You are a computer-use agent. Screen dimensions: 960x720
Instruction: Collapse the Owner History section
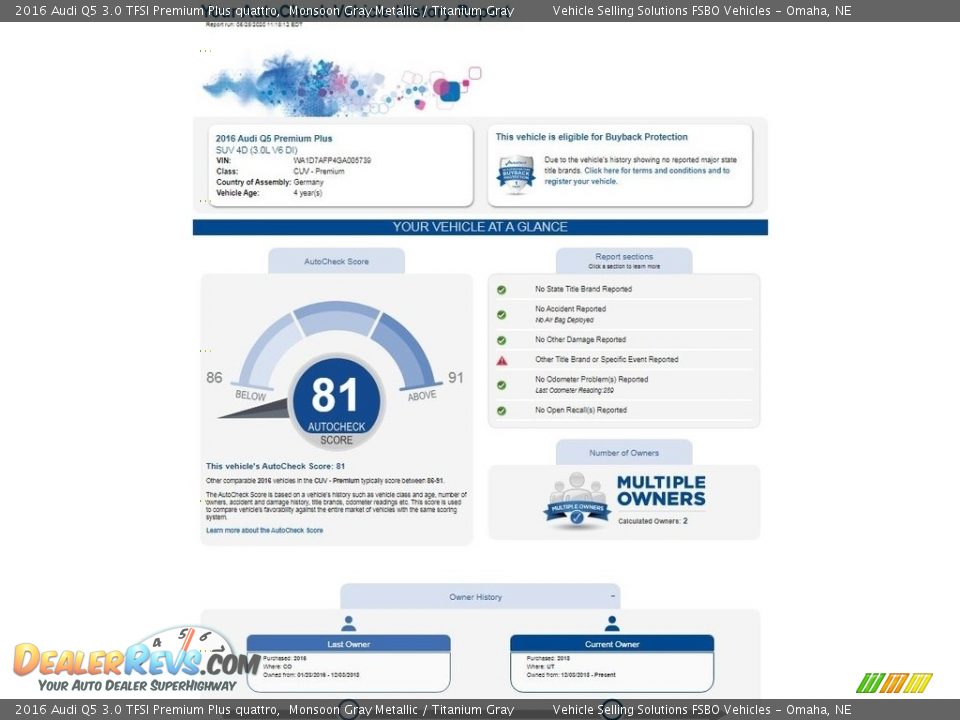611,596
